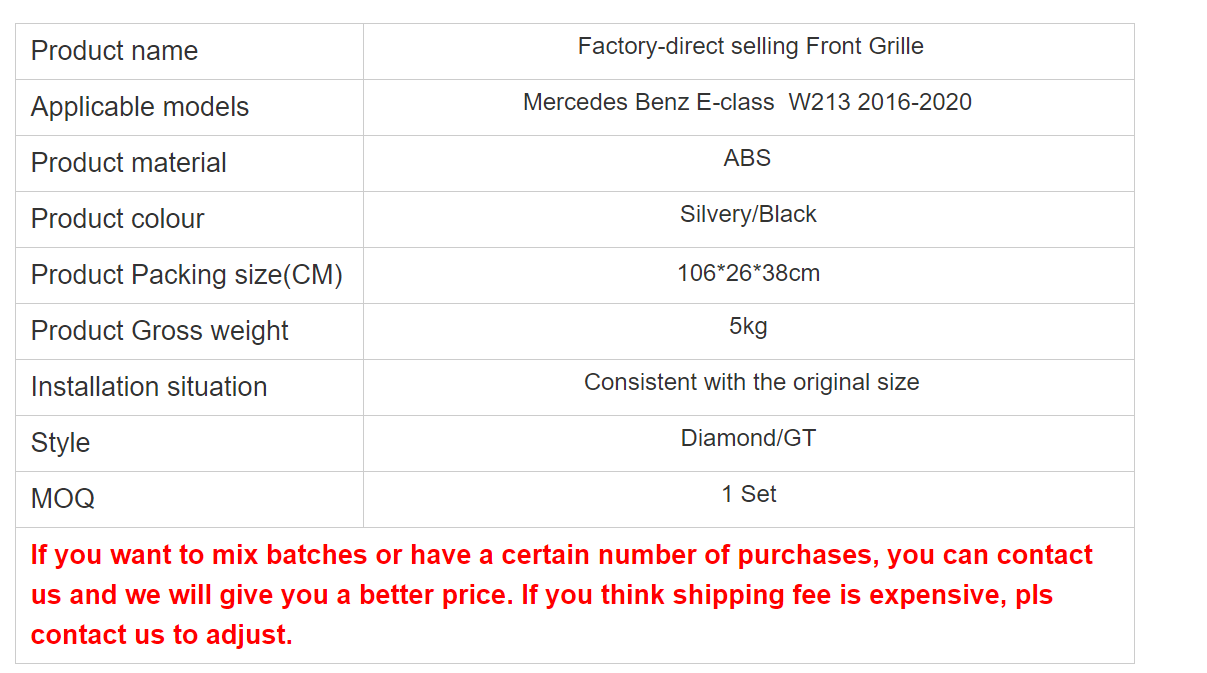Click the 'MOQ' row label
Image resolution: width=1207 pixels, height=673 pixels.
point(63,499)
